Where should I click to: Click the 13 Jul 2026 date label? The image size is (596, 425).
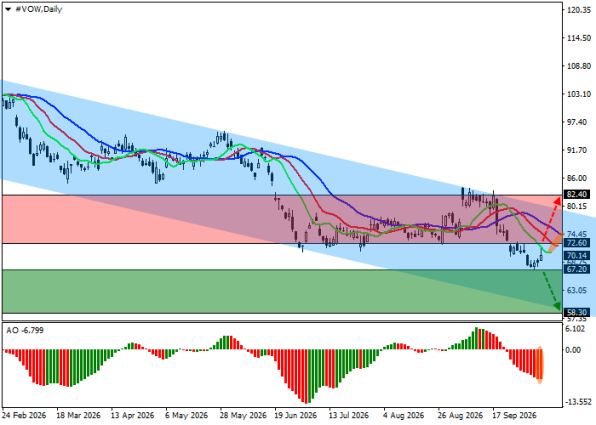[x=349, y=415]
